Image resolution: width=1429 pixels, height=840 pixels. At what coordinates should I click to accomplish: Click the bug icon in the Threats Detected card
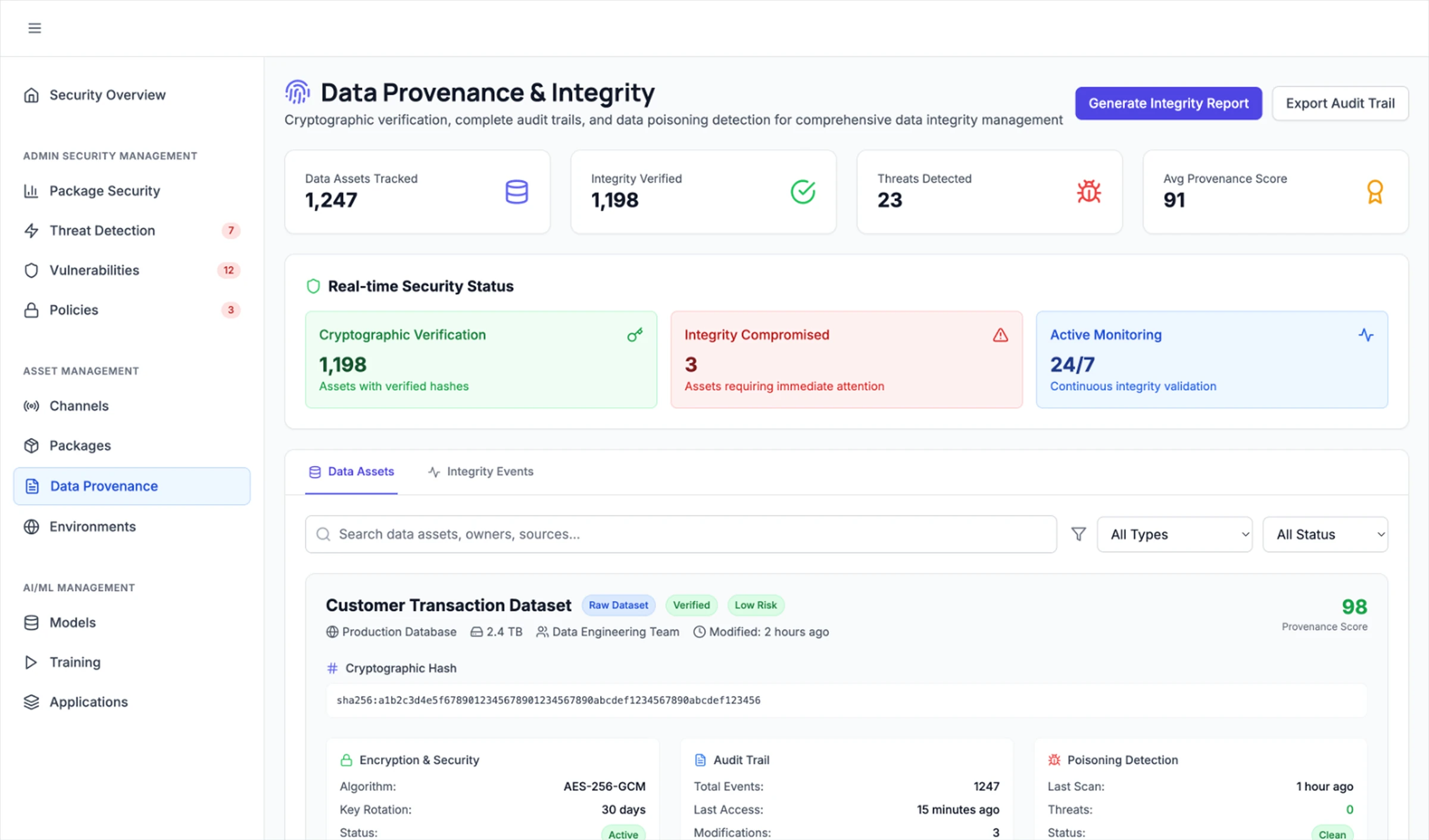tap(1089, 192)
